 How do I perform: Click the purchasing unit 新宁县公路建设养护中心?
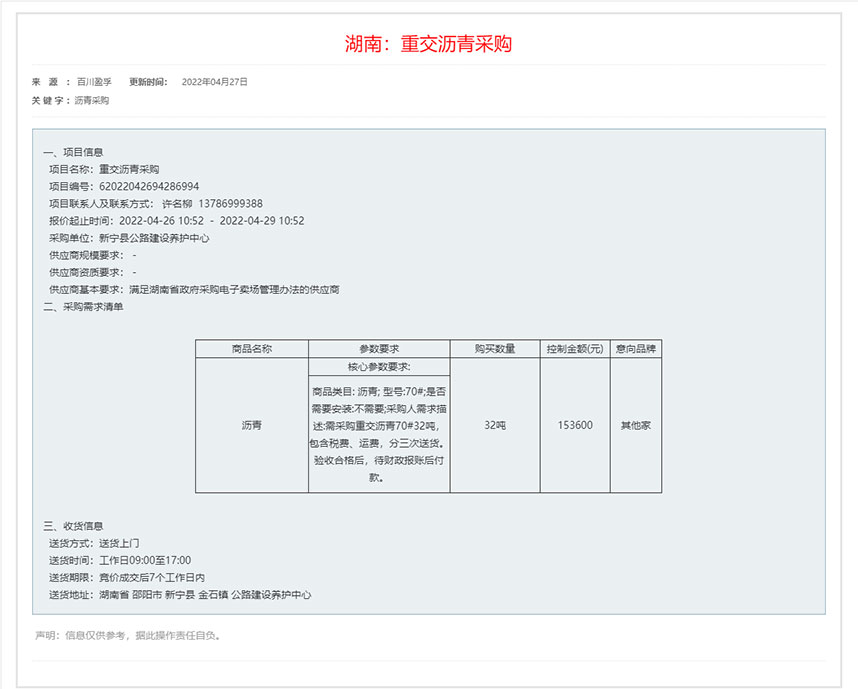[x=154, y=238]
